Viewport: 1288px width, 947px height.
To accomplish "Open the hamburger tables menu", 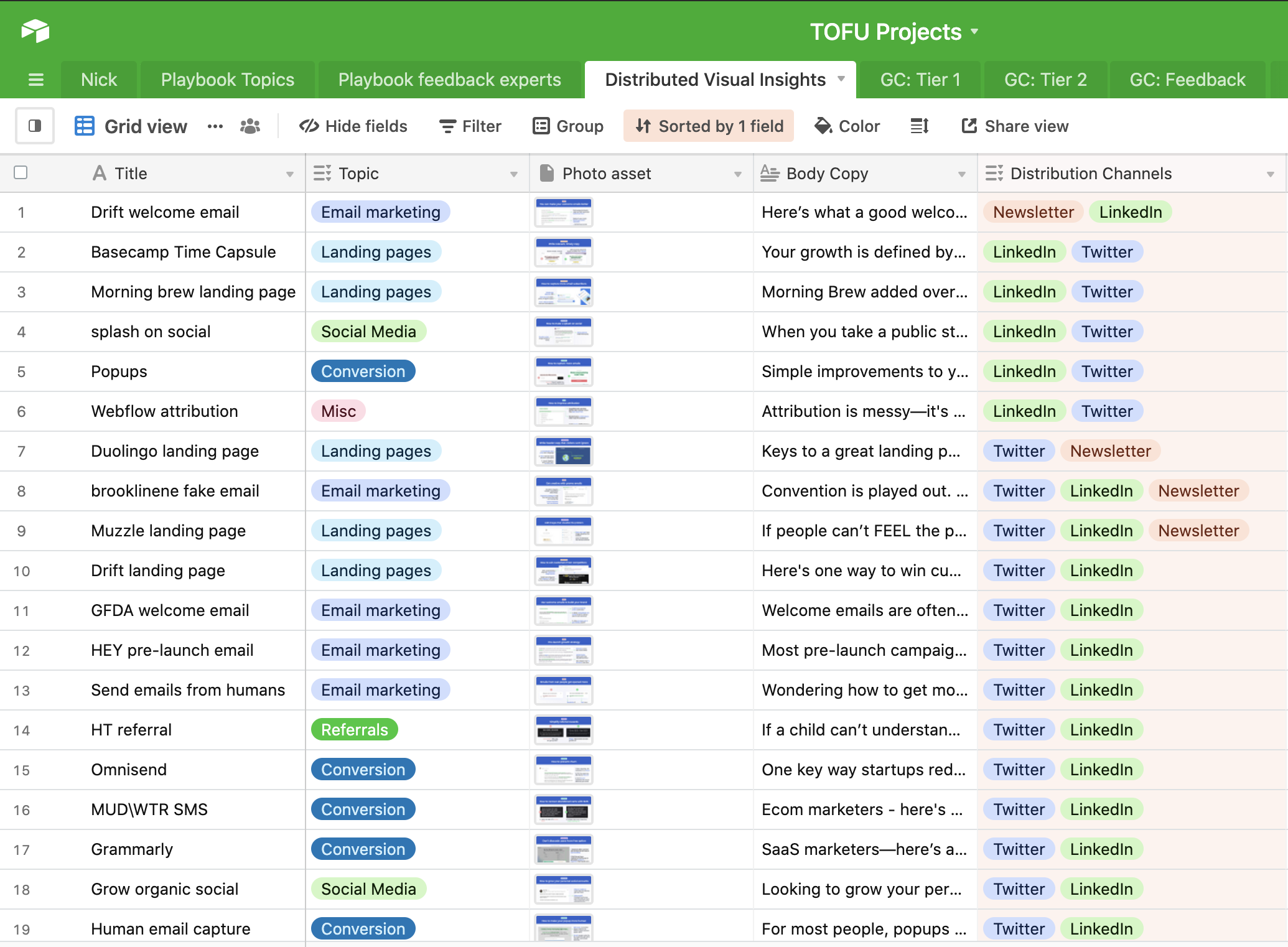I will pyautogui.click(x=36, y=80).
